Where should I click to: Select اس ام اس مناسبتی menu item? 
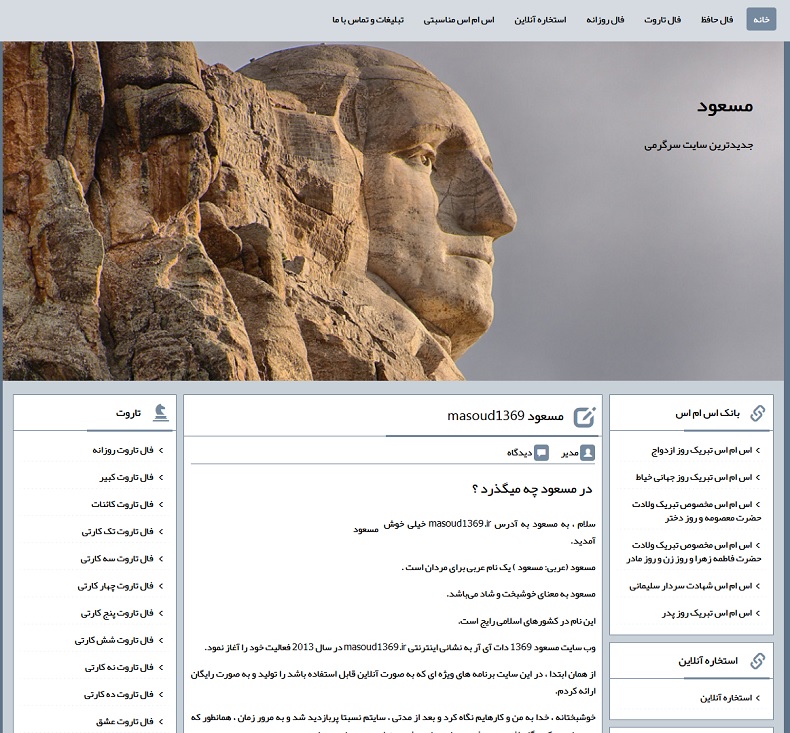point(459,20)
